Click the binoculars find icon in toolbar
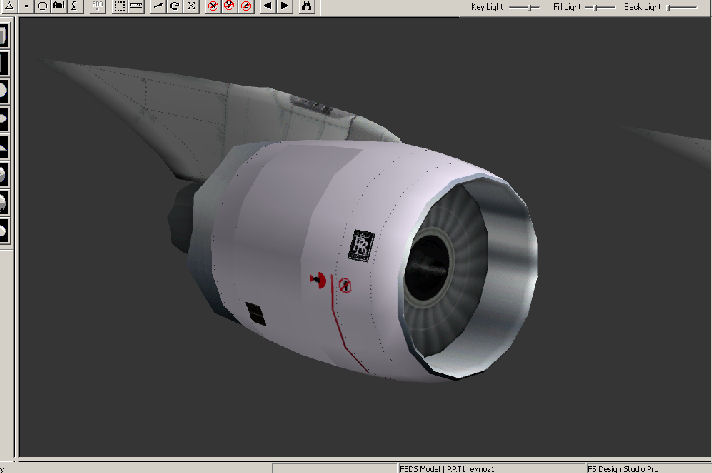712x473 pixels. [x=307, y=6]
